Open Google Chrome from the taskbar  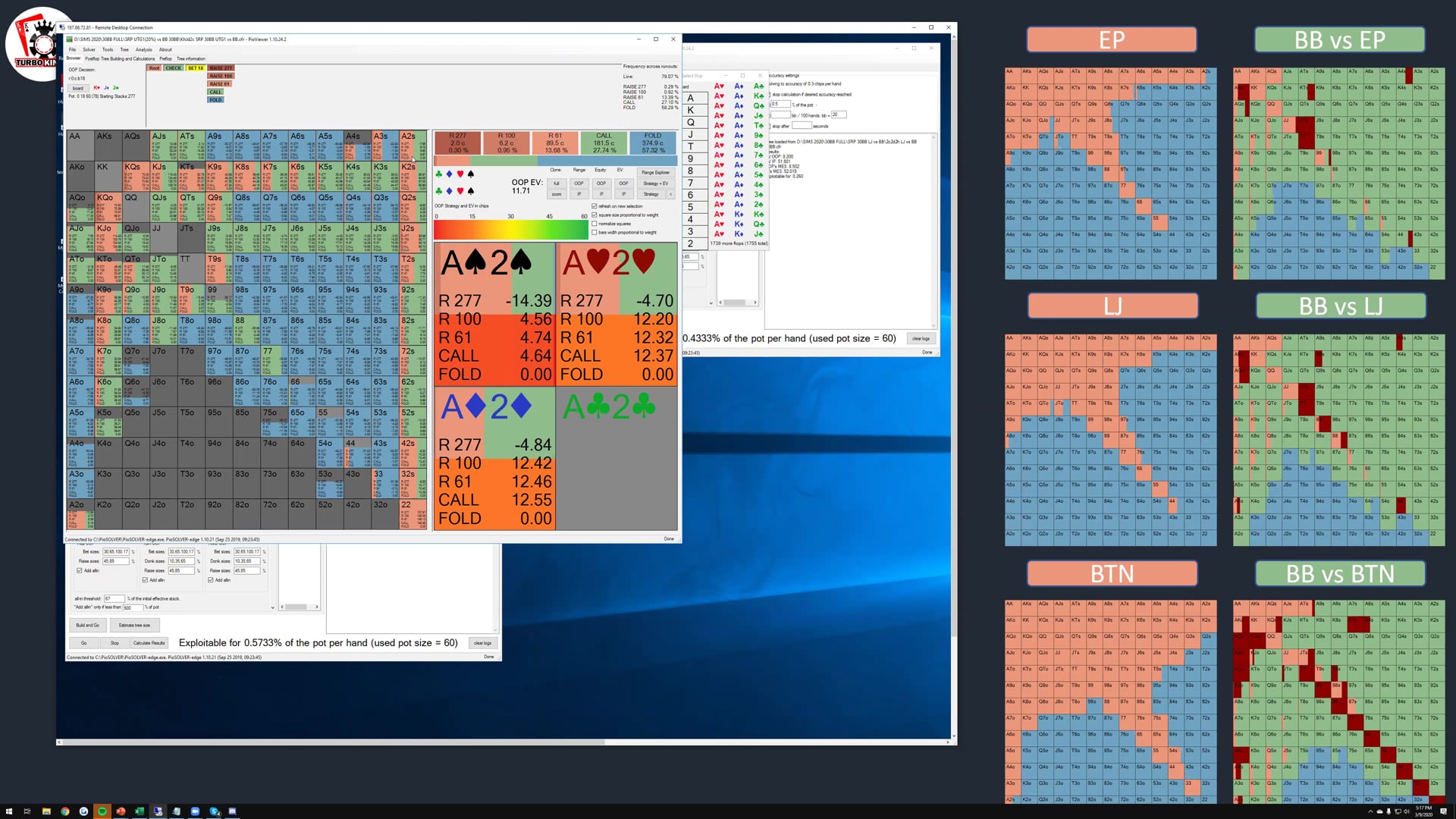point(64,811)
